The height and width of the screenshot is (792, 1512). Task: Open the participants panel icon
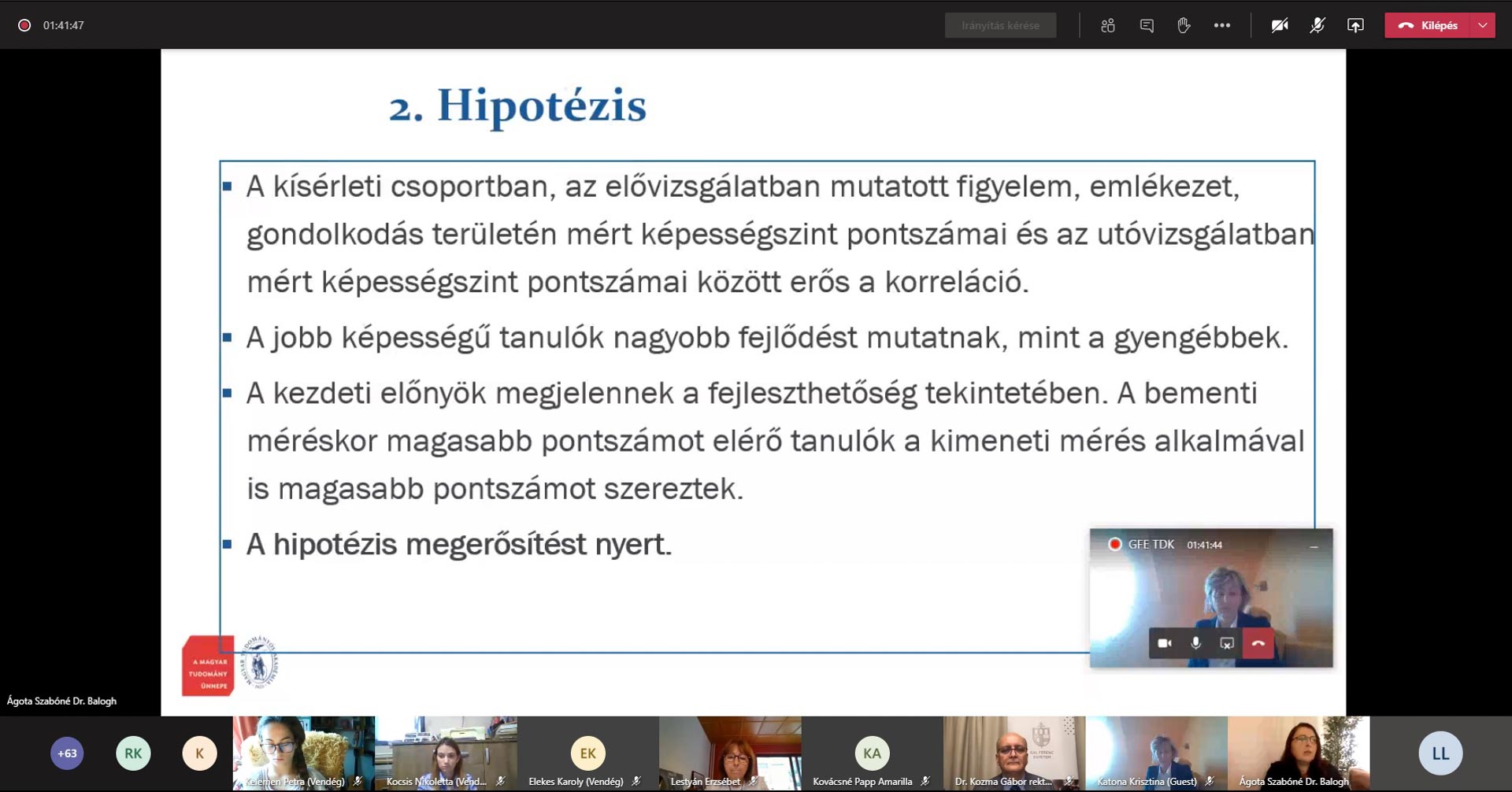tap(1108, 25)
